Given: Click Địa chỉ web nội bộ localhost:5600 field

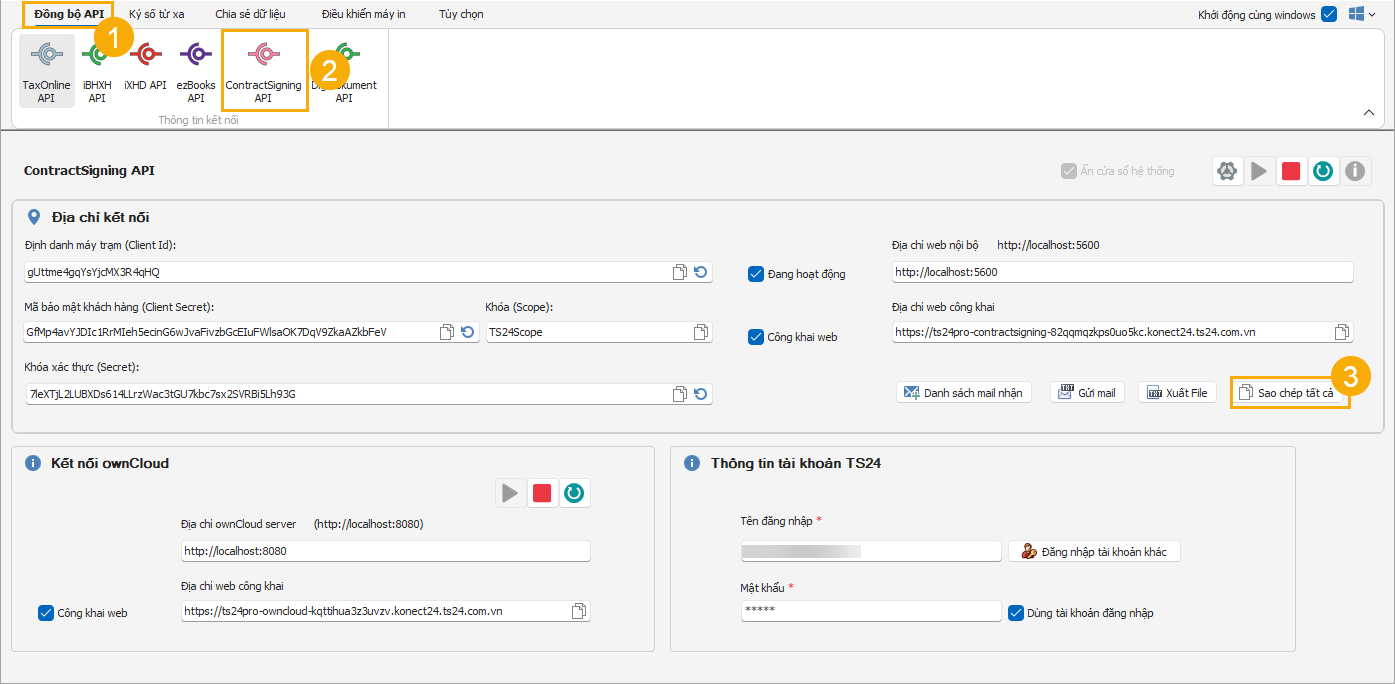Looking at the screenshot, I should (1122, 272).
